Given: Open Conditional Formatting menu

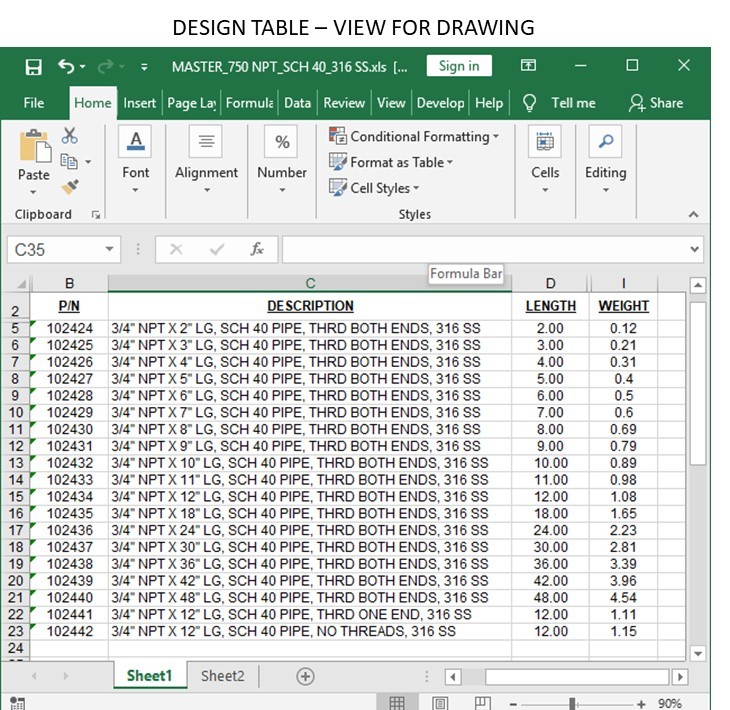Looking at the screenshot, I should pos(414,136).
